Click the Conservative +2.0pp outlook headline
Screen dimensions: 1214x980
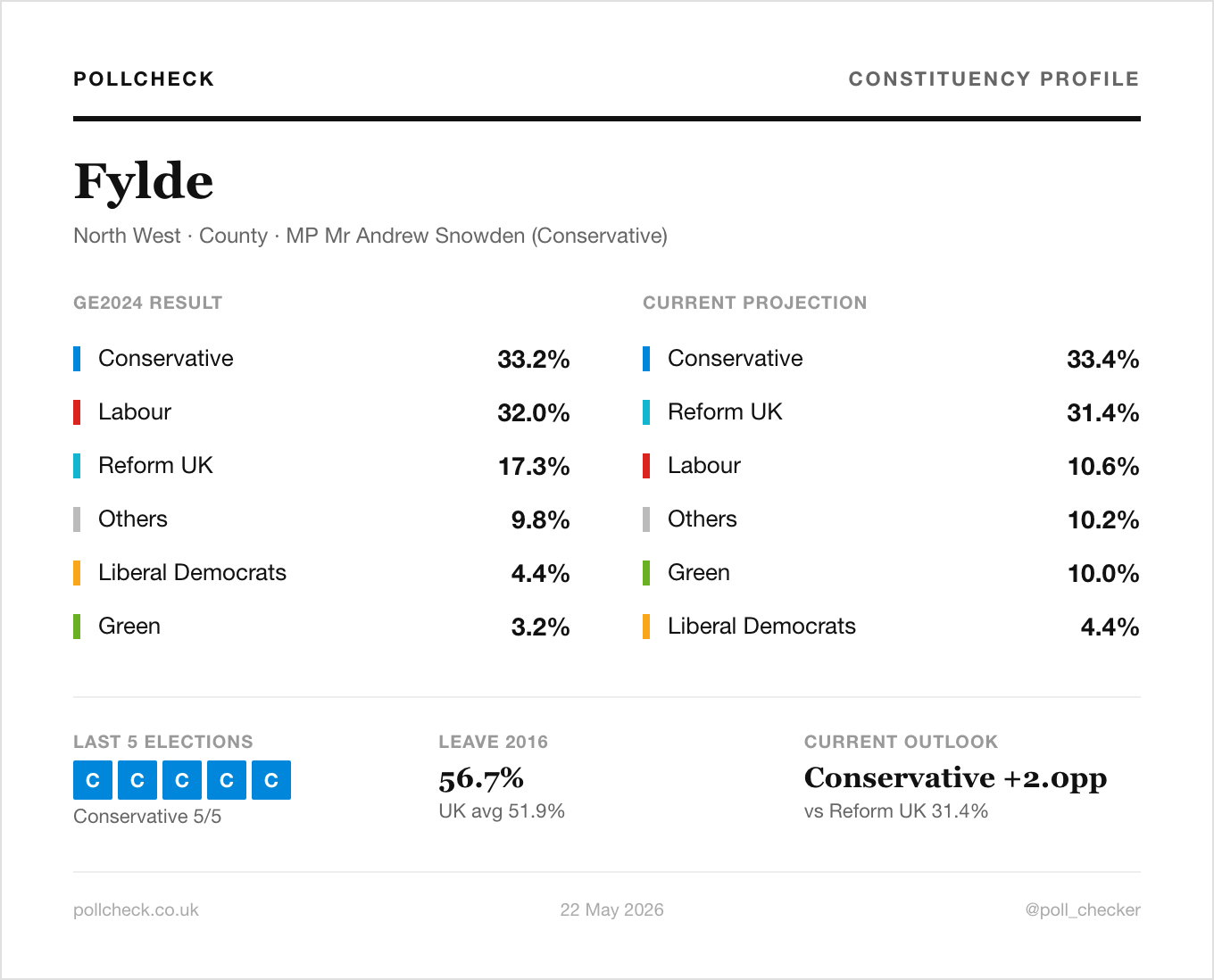click(x=955, y=778)
